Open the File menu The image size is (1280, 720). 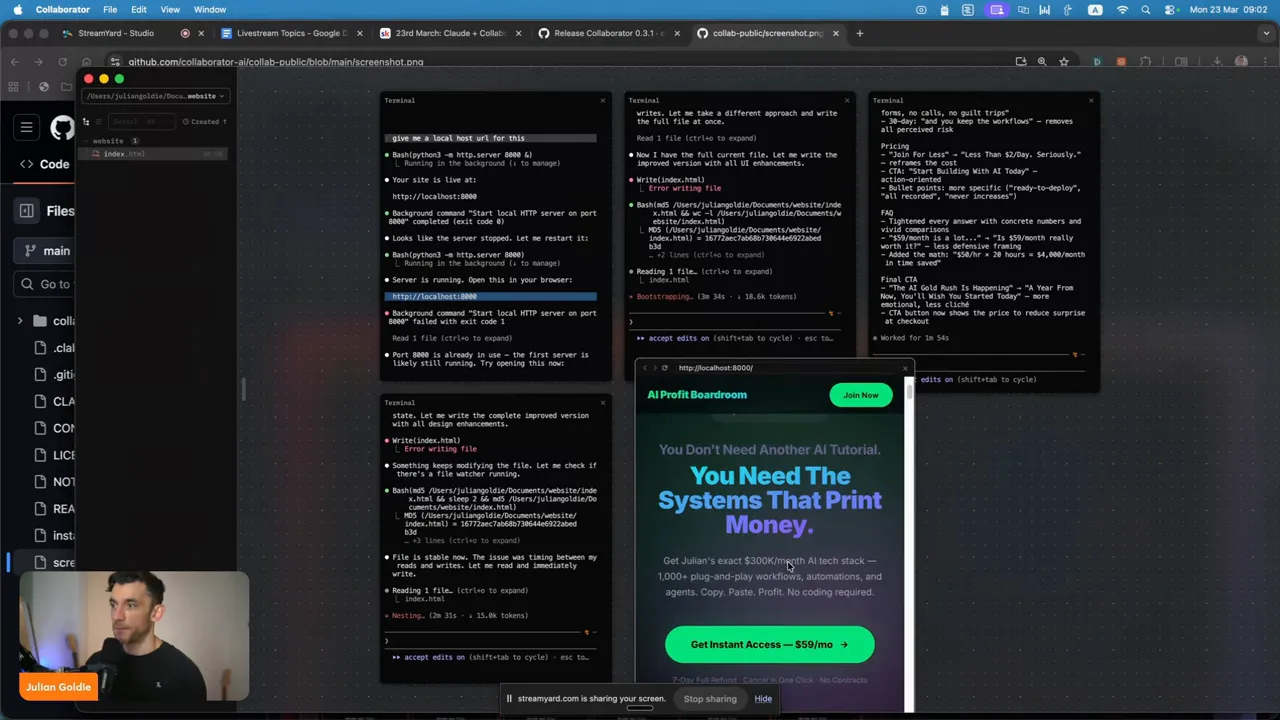tap(110, 10)
